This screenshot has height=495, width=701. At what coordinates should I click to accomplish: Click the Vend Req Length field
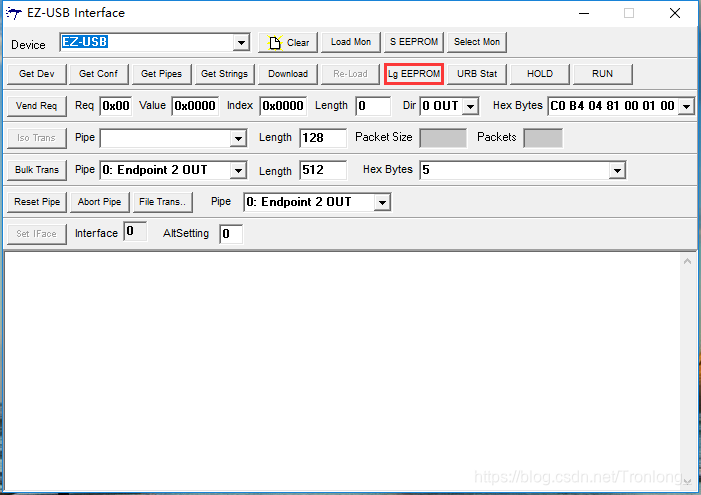coord(373,106)
